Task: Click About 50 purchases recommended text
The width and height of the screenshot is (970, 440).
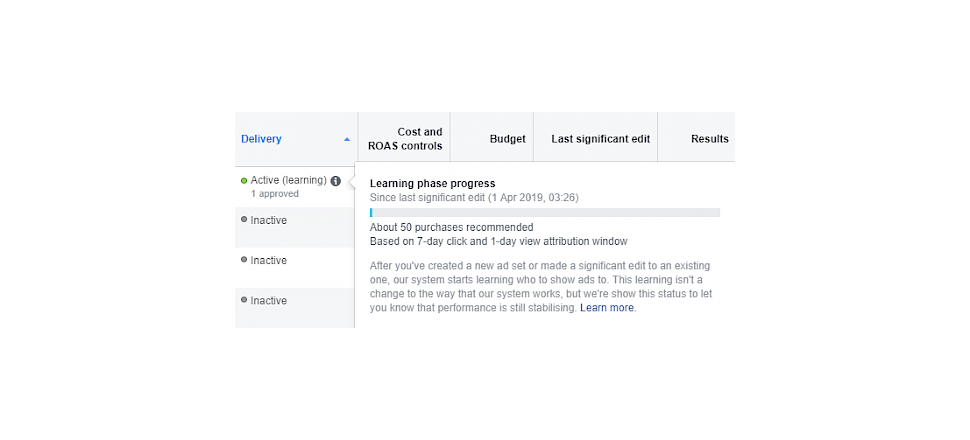Action: click(x=452, y=227)
